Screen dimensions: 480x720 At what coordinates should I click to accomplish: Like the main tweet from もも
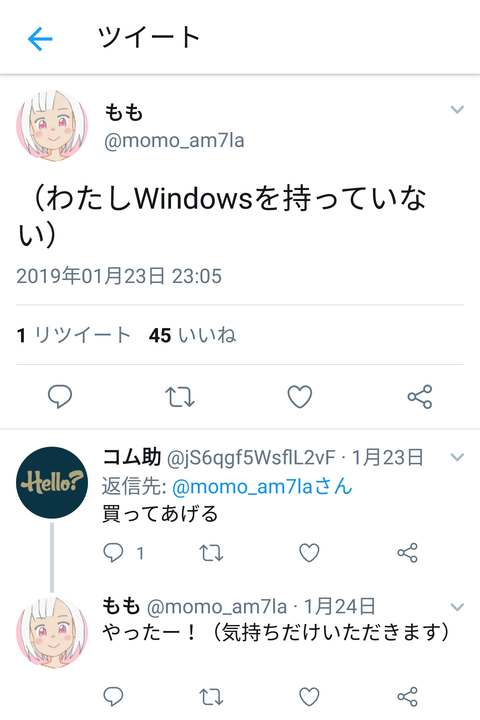[300, 397]
